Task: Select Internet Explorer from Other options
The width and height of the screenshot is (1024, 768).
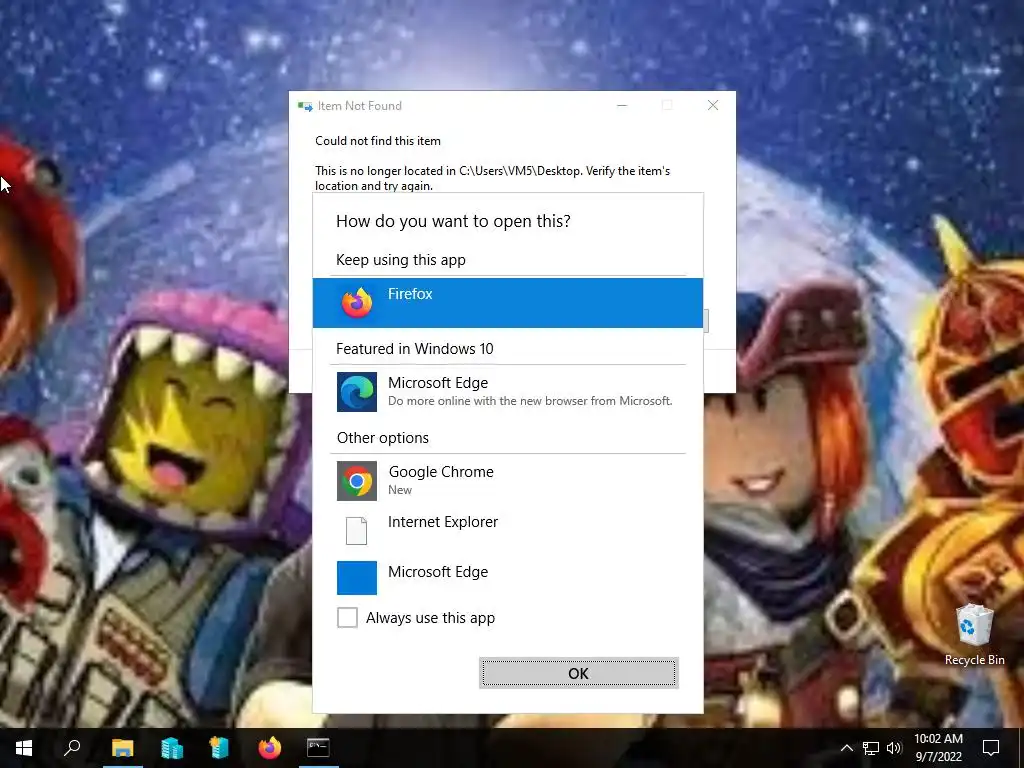Action: [507, 530]
